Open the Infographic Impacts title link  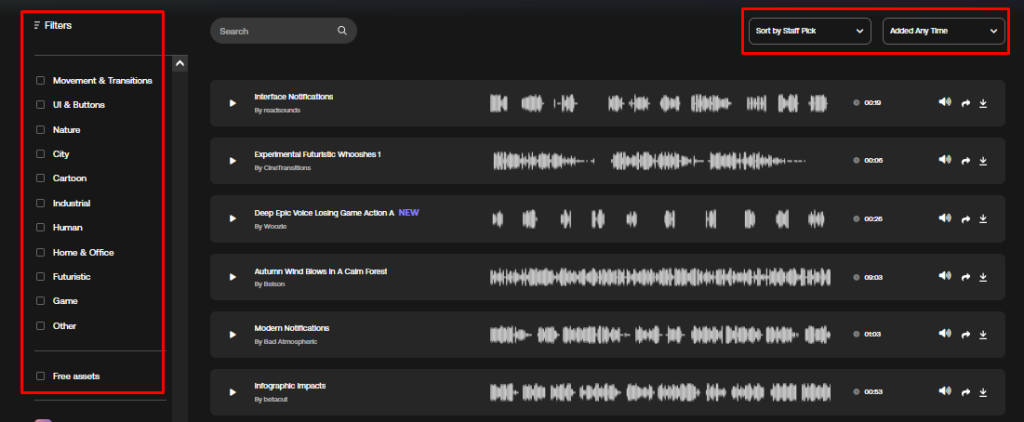(x=290, y=386)
